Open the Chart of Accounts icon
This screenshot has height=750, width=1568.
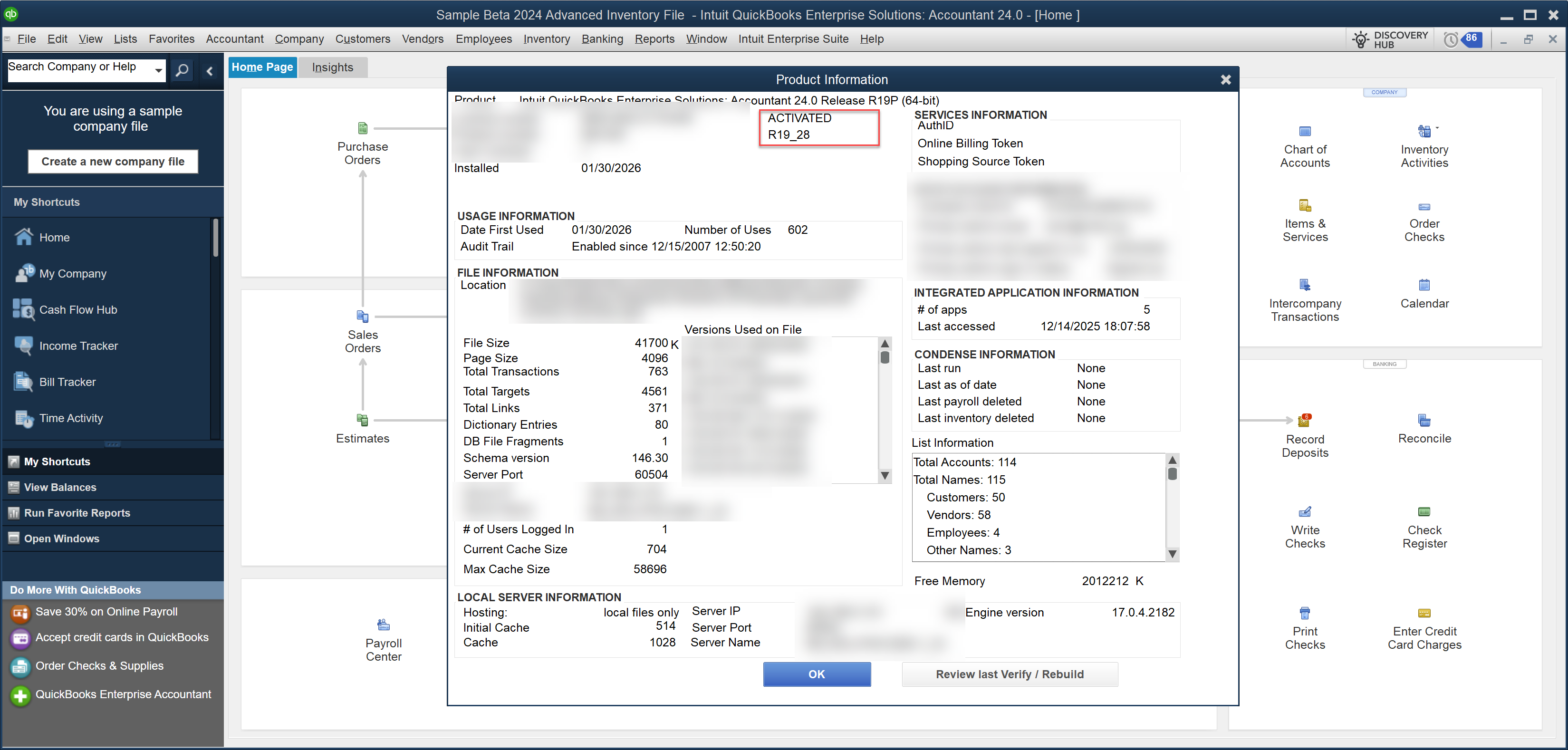pos(1304,132)
